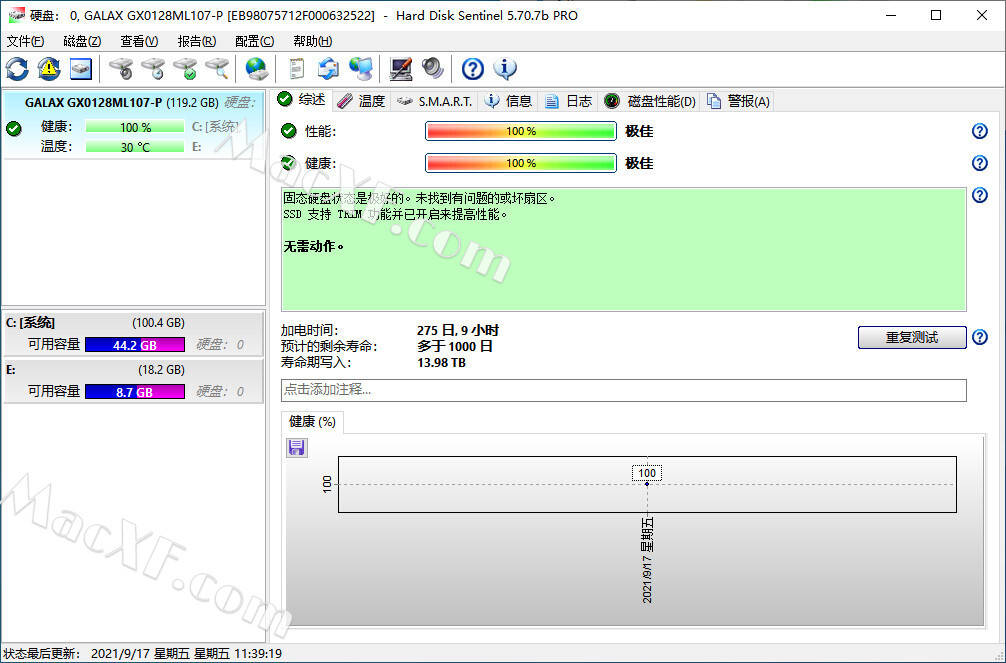Click the laptop configuration toolbar icon

[400, 69]
